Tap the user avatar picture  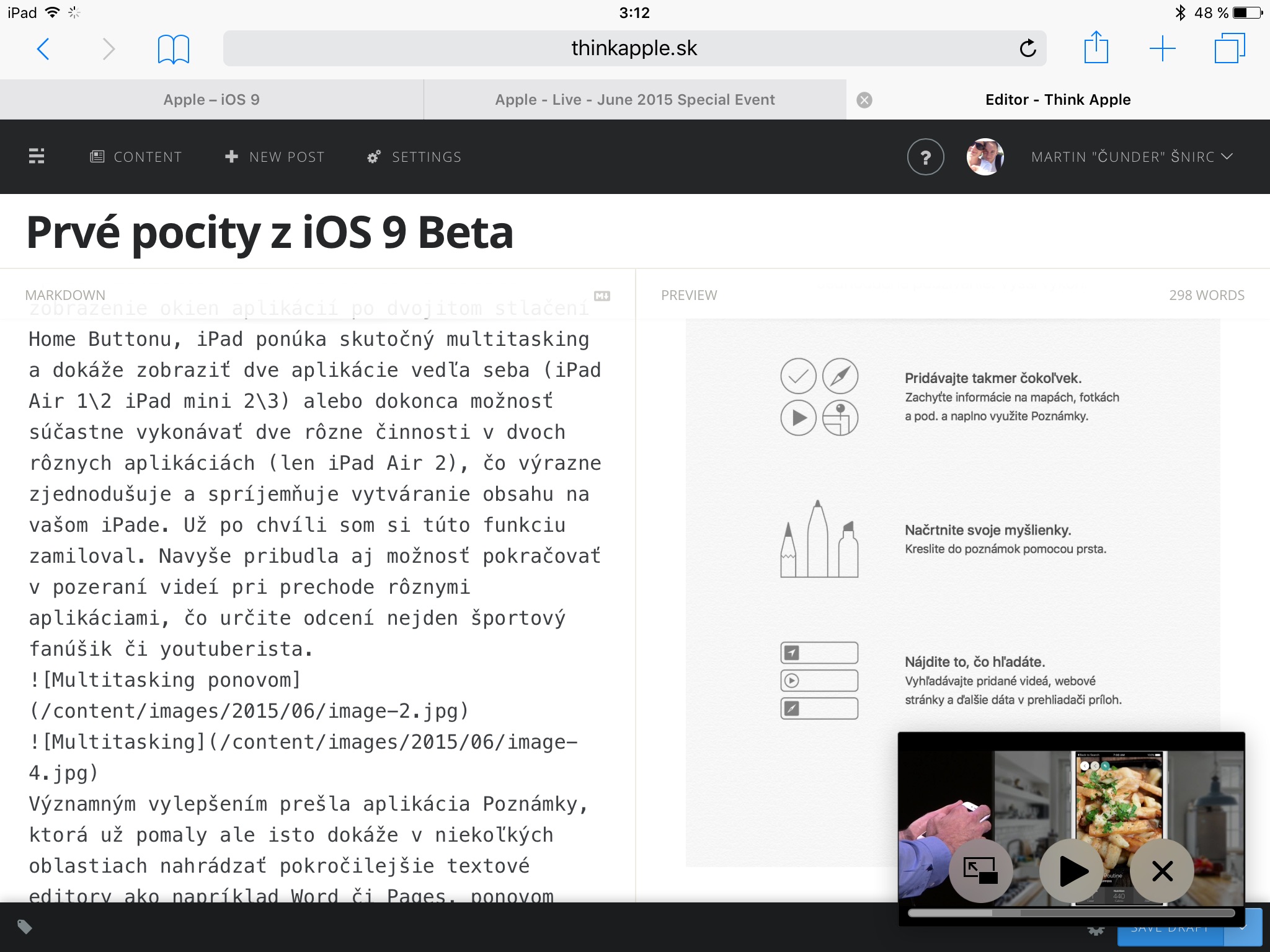click(985, 157)
